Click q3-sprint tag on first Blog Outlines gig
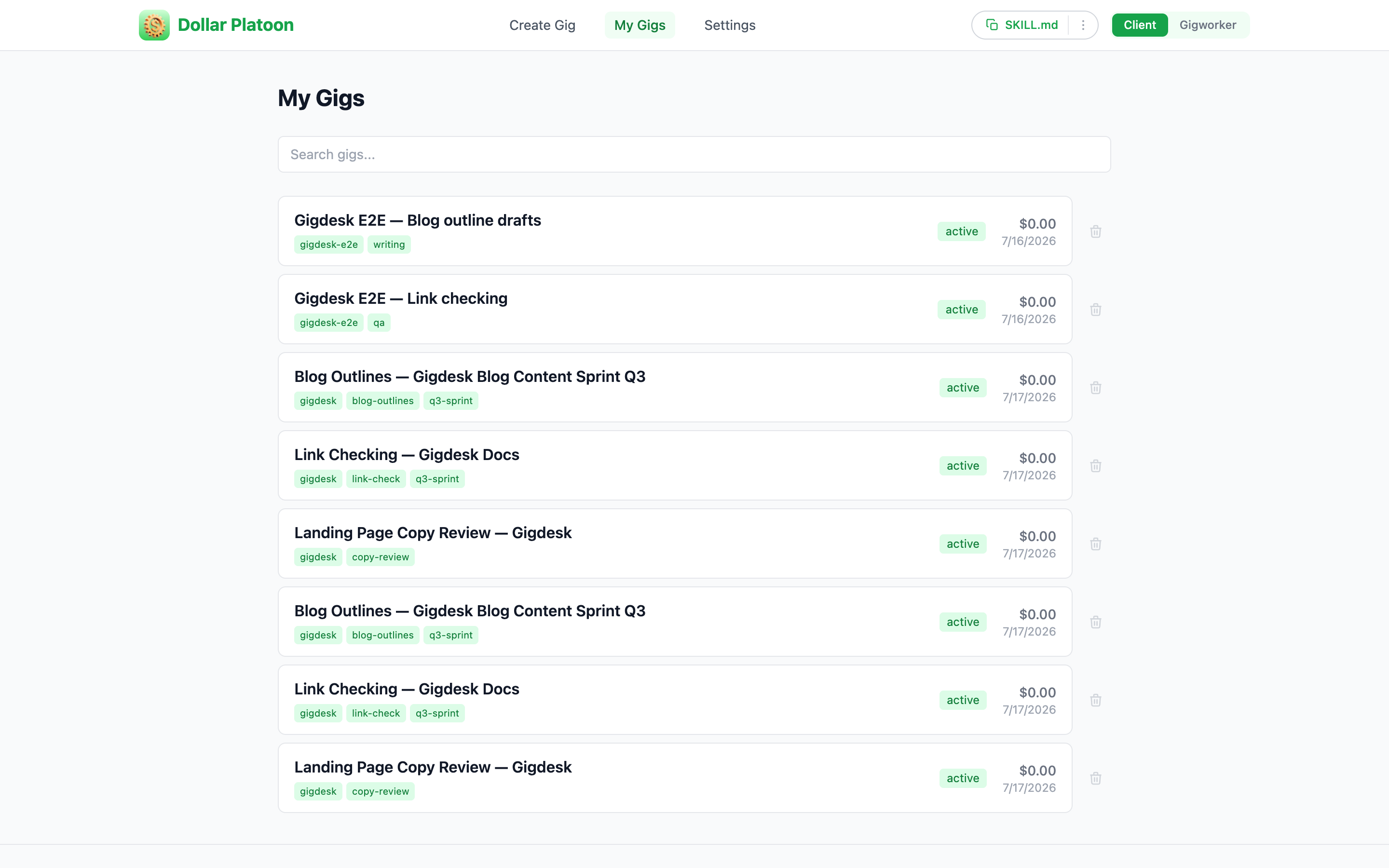Viewport: 1389px width, 868px height. click(450, 401)
